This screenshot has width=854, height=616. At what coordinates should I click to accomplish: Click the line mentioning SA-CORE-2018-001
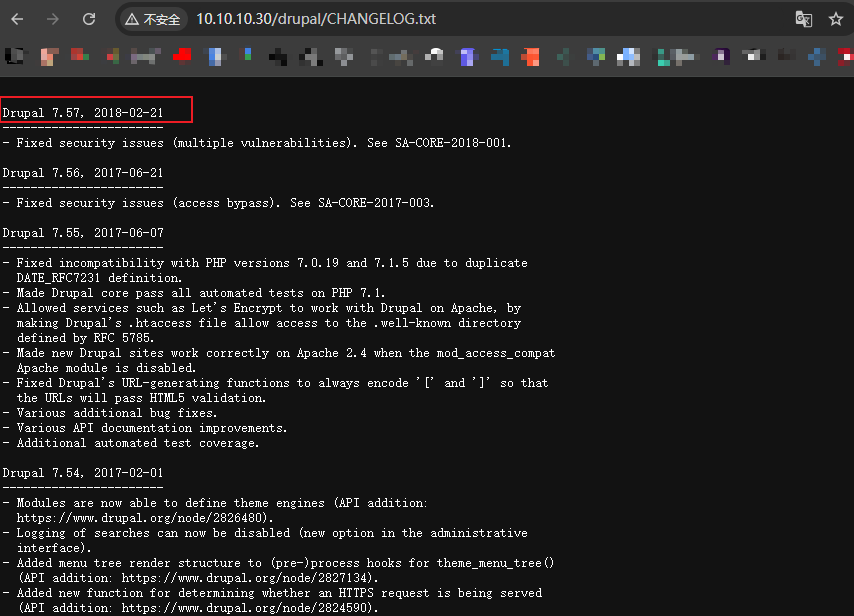257,143
